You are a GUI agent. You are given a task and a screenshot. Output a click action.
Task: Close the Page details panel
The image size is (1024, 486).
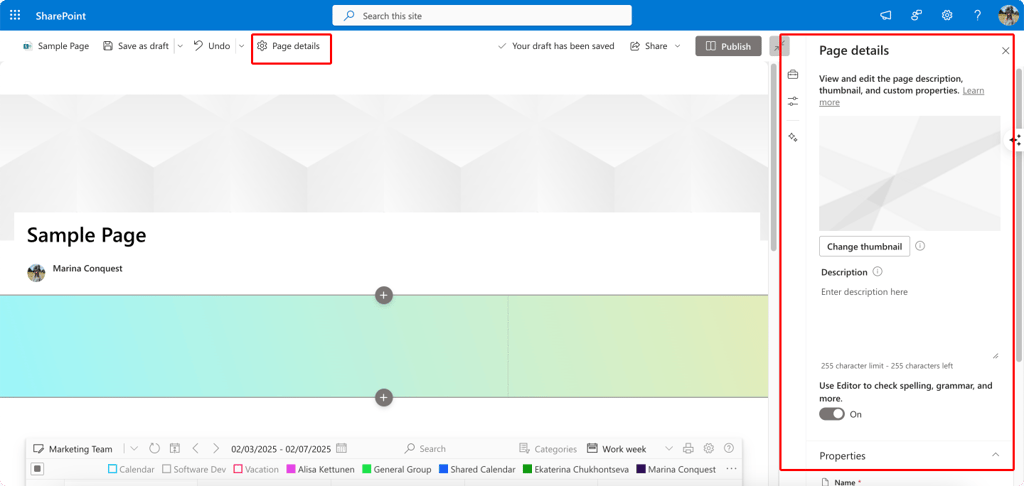tap(1006, 51)
